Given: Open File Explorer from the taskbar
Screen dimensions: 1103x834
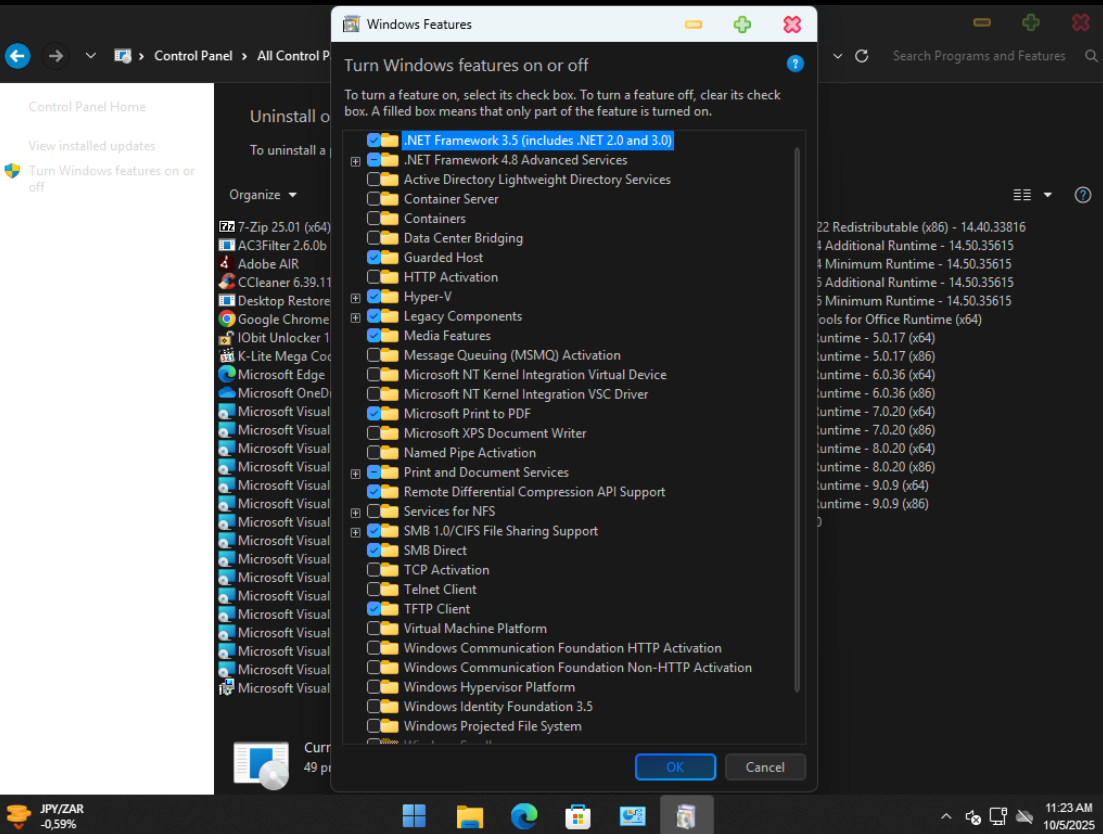Looking at the screenshot, I should coord(469,816).
